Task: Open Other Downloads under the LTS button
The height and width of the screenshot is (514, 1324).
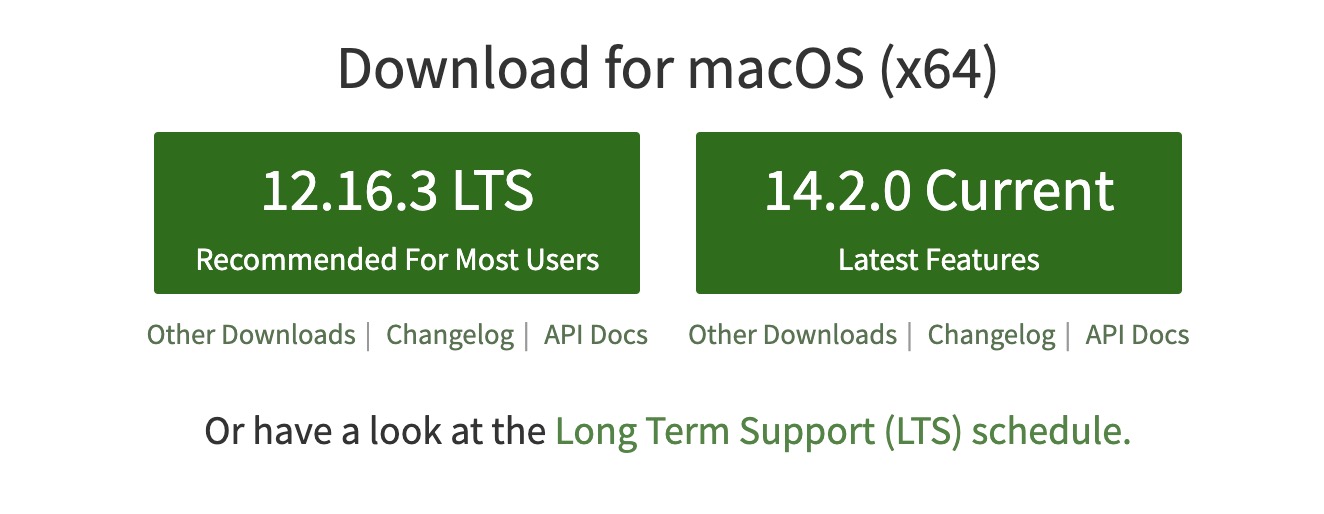Action: click(251, 334)
